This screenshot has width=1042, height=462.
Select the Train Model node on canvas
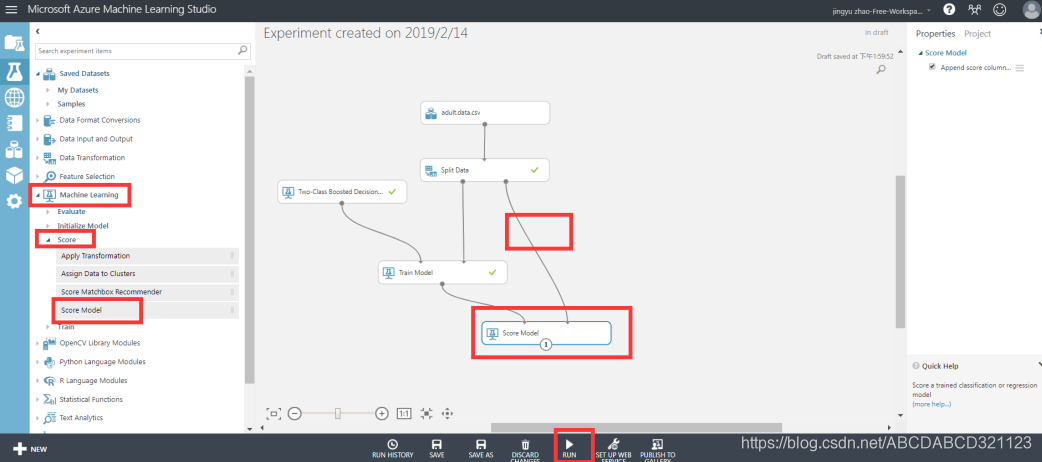coord(443,273)
